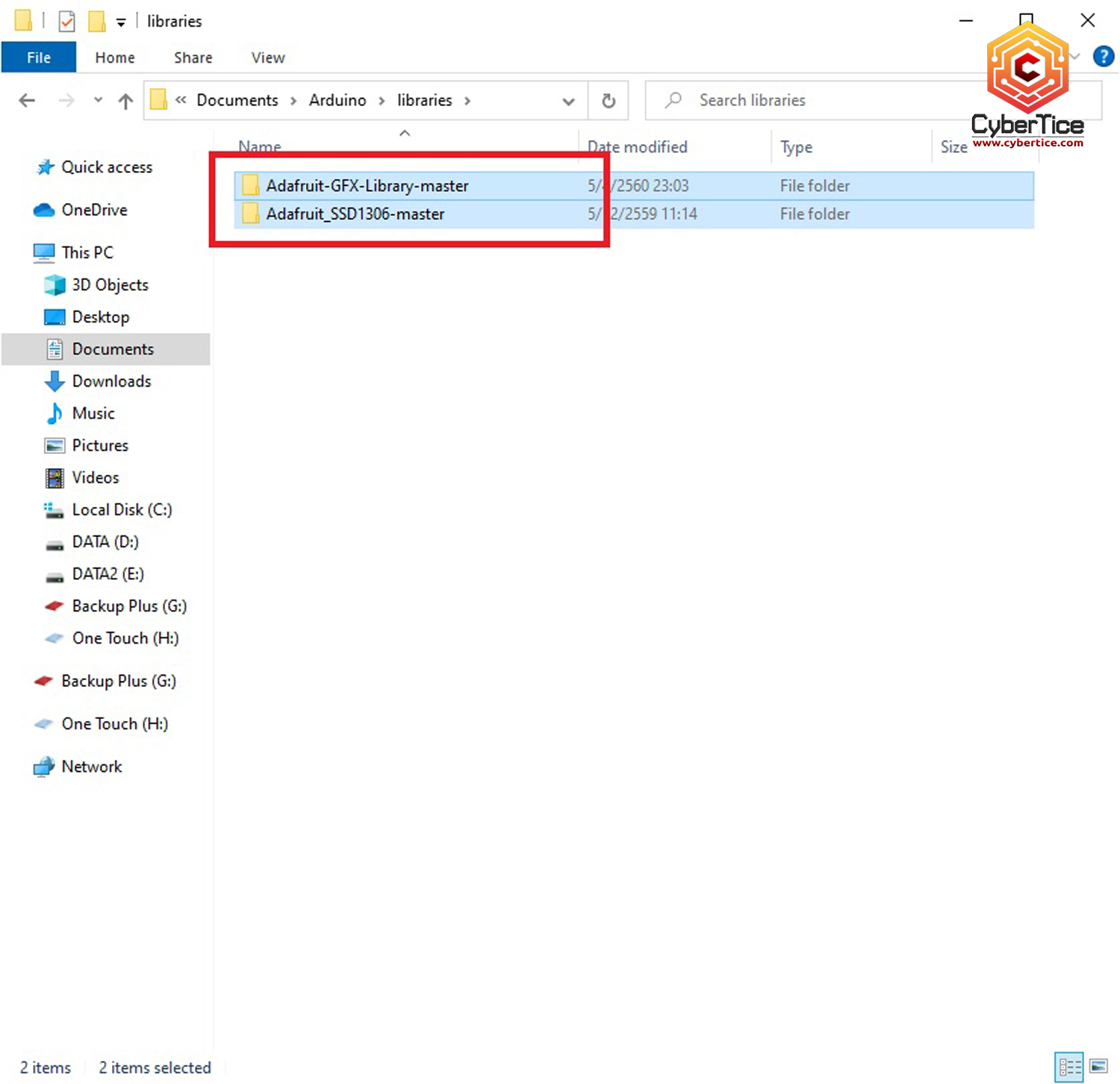Image resolution: width=1120 pixels, height=1084 pixels.
Task: Switch to large thumbnails view icon
Action: tap(1098, 1066)
